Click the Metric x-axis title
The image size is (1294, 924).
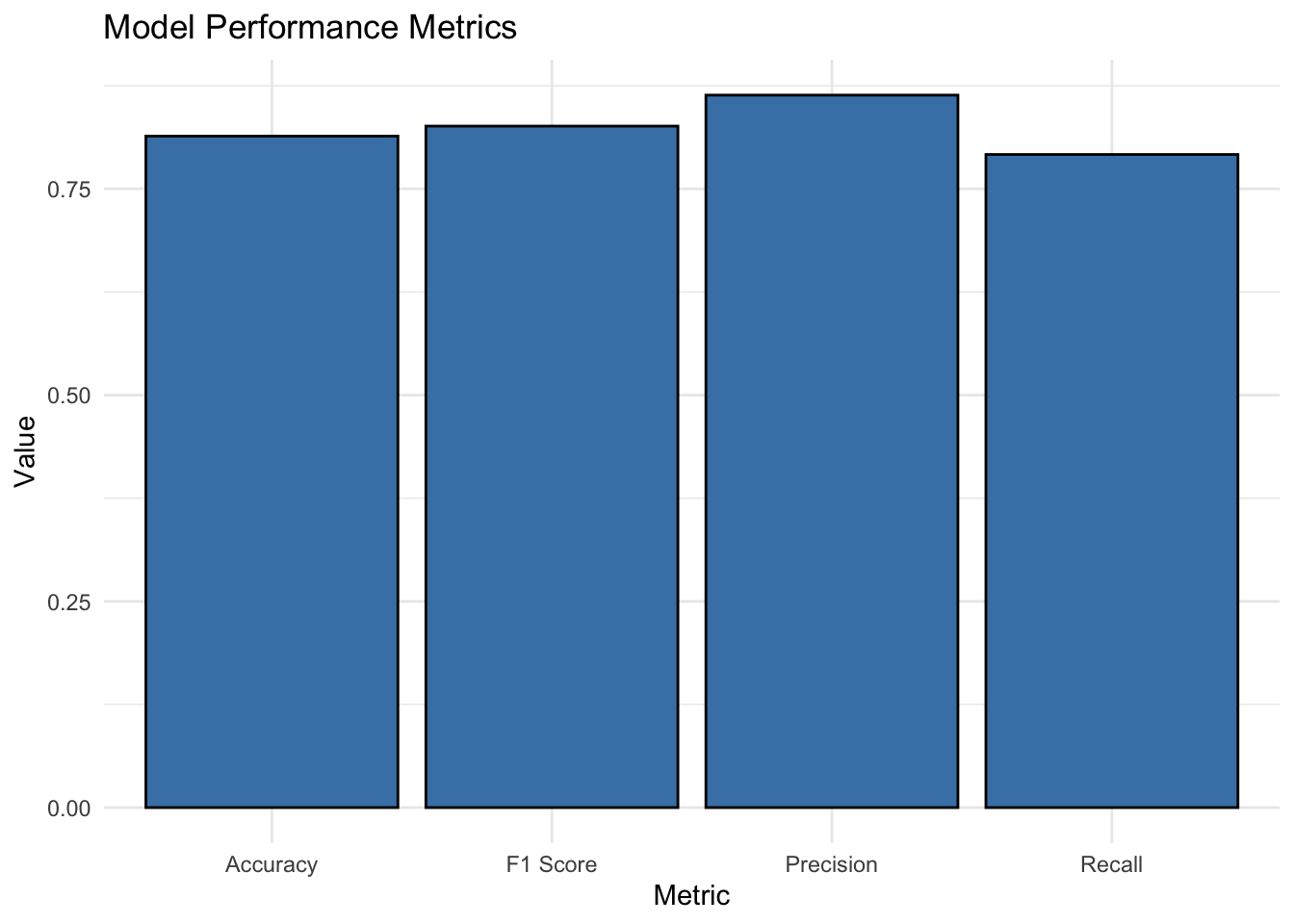point(691,896)
